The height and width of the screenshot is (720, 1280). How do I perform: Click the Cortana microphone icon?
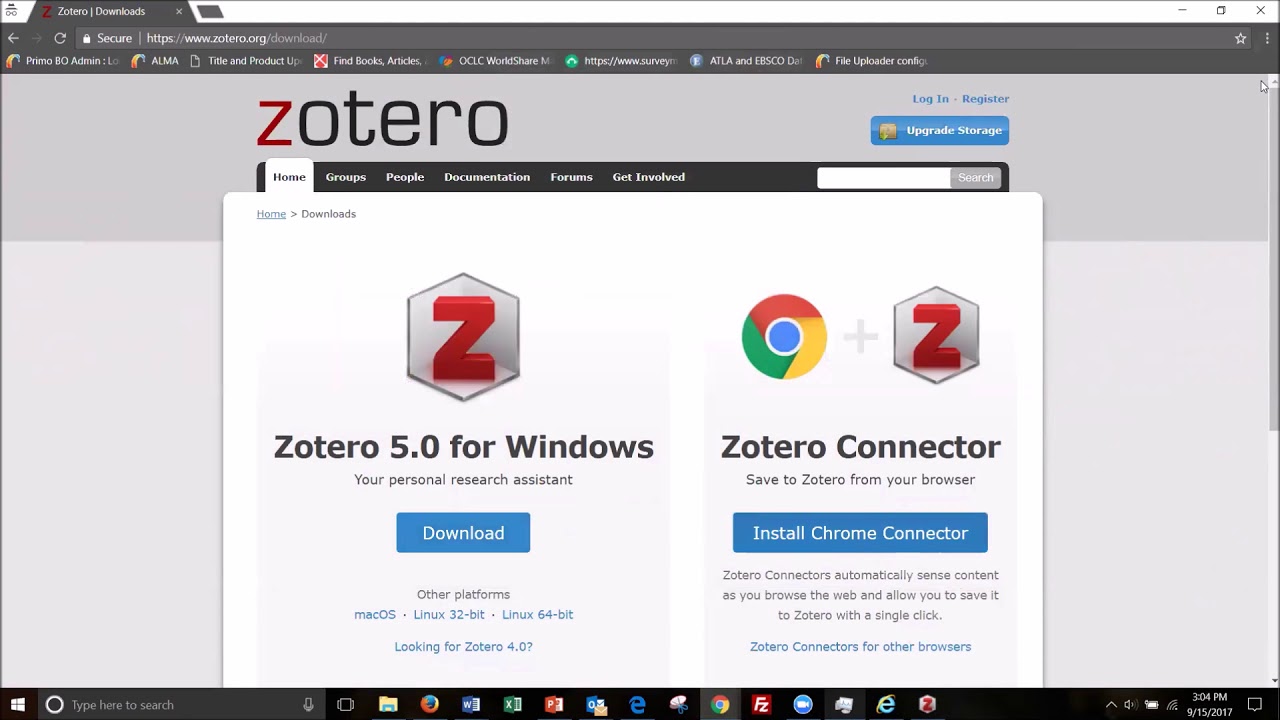pyautogui.click(x=308, y=705)
